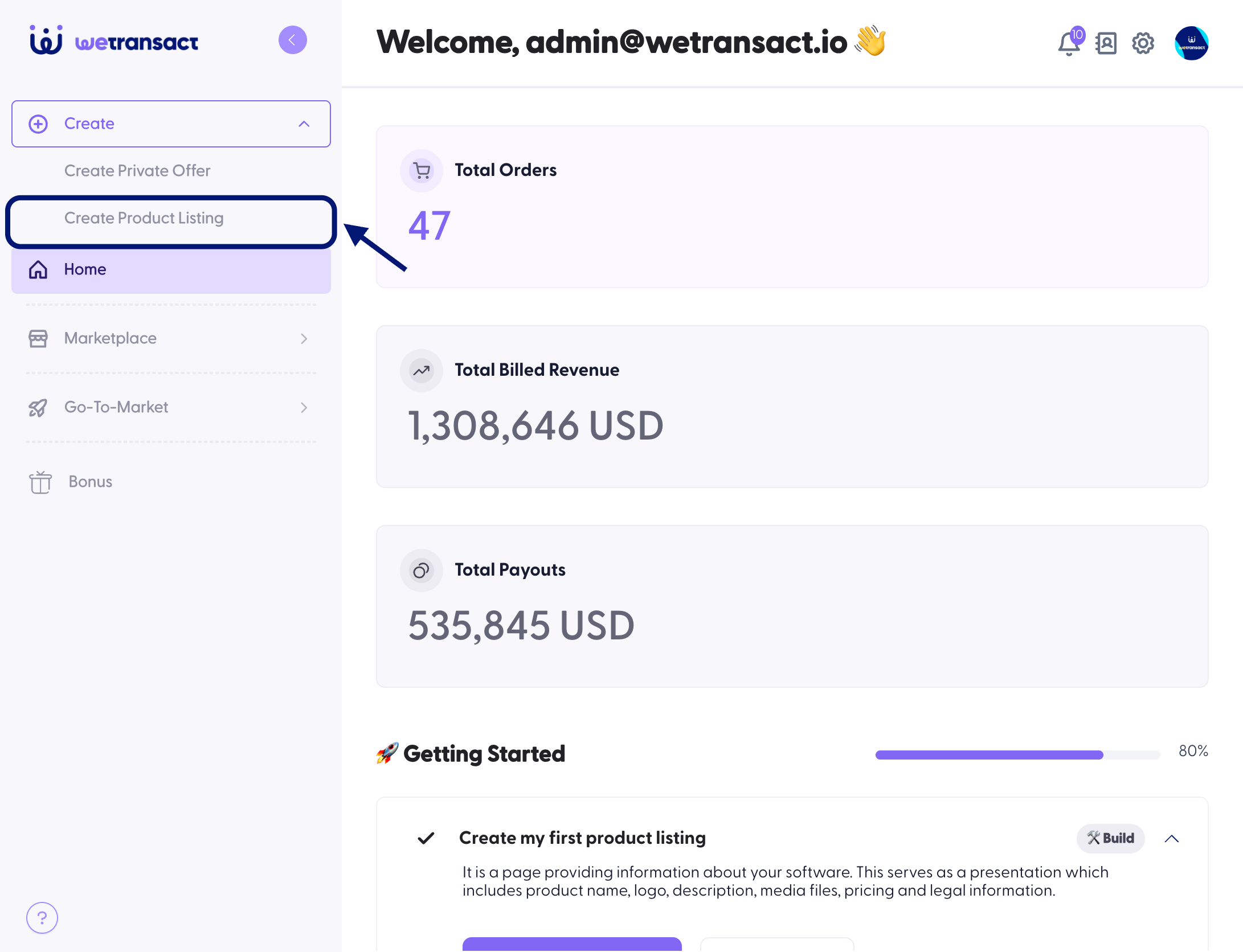Collapse the sidebar with the purple arrow button
The width and height of the screenshot is (1243, 952).
tap(292, 40)
